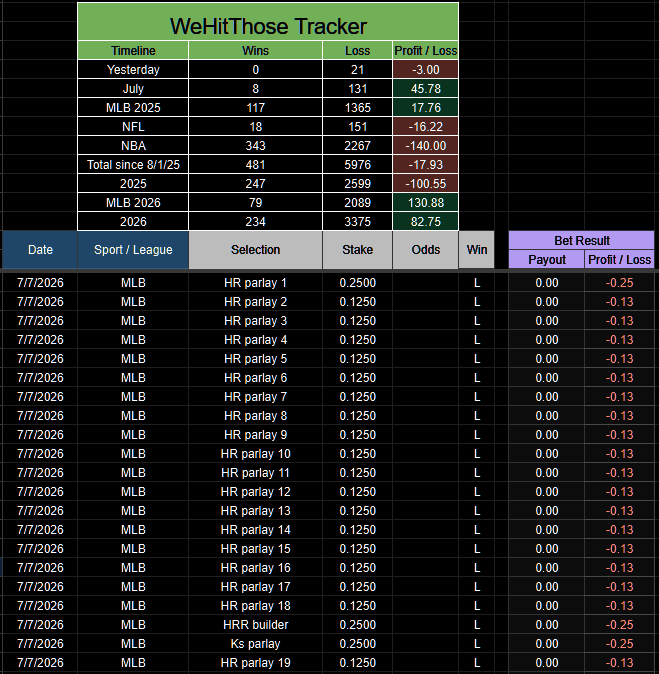659x674 pixels.
Task: Select the Loss header cell in summary
Action: pyautogui.click(x=357, y=50)
